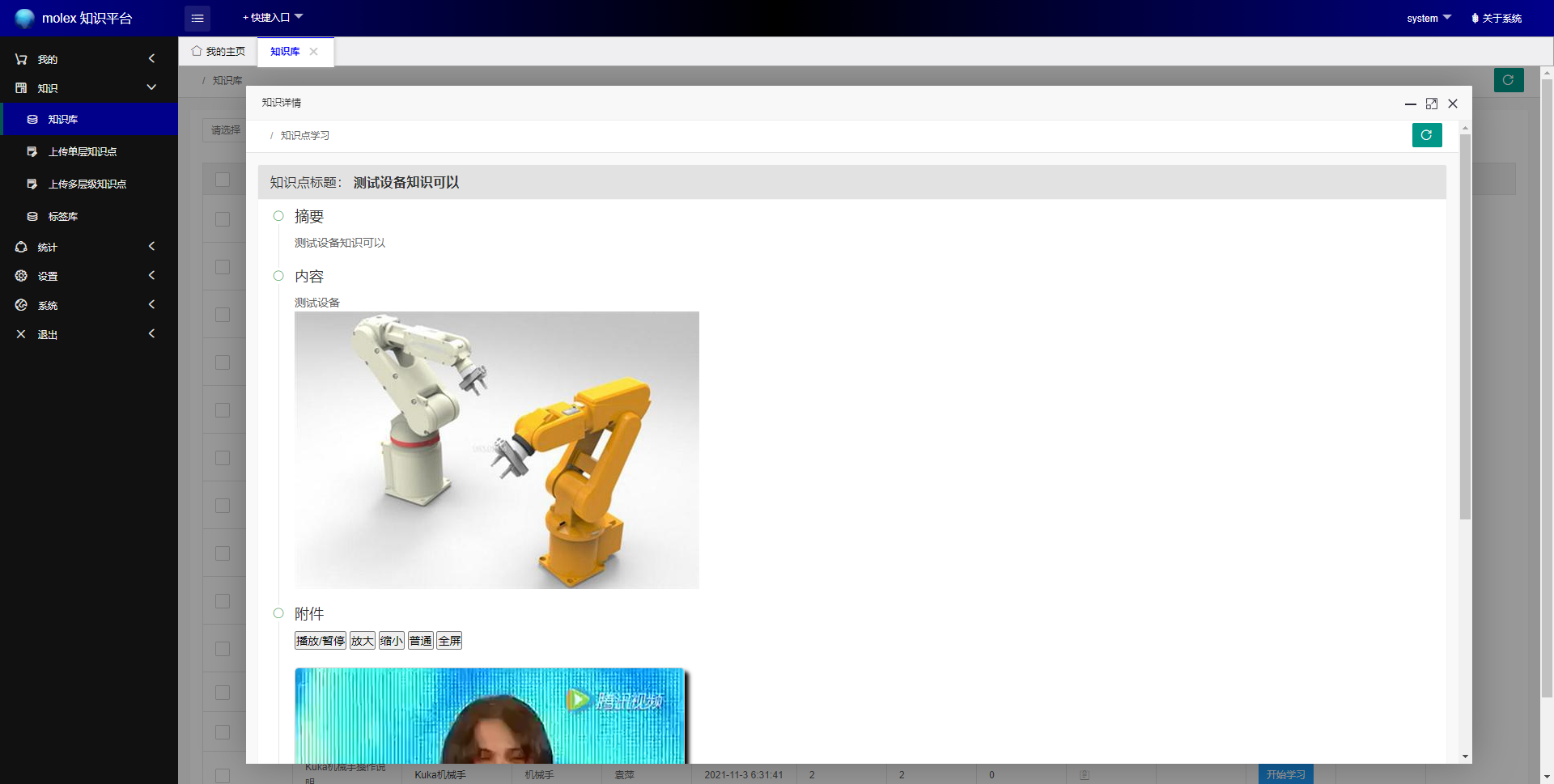Click the 全屏 button
Viewport: 1554px width, 784px height.
(x=450, y=641)
